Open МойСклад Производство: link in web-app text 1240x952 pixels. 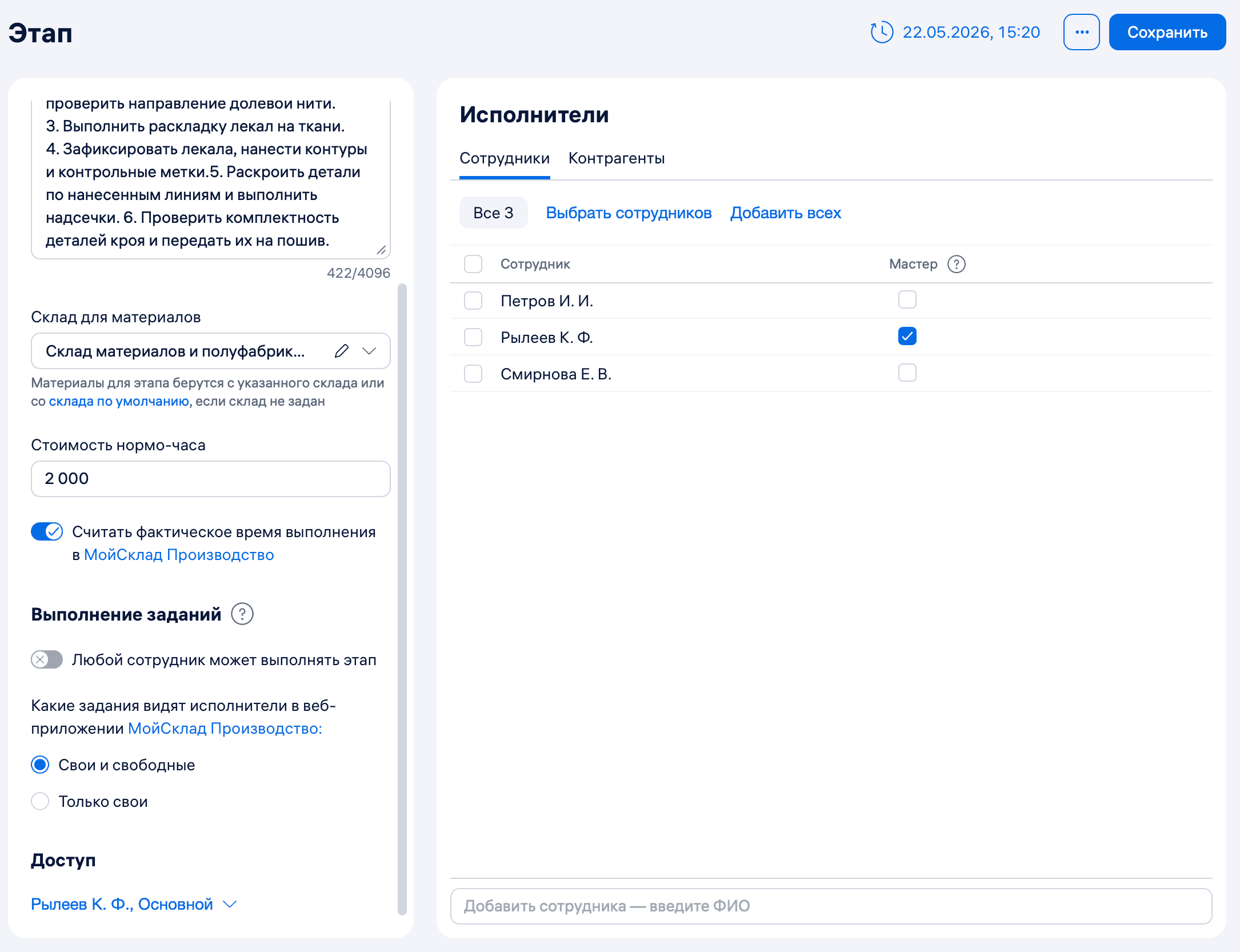[225, 728]
